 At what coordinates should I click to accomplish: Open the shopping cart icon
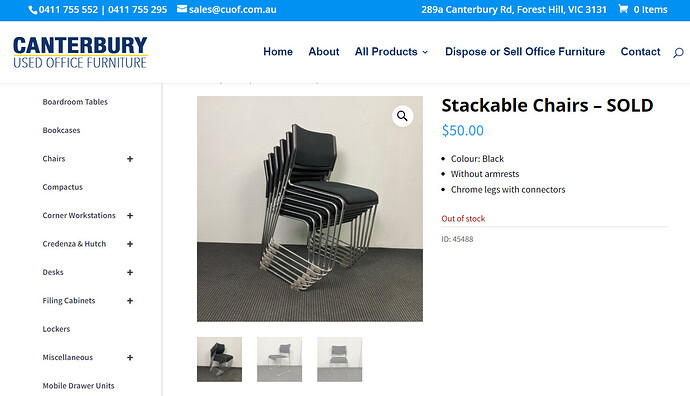pyautogui.click(x=623, y=9)
